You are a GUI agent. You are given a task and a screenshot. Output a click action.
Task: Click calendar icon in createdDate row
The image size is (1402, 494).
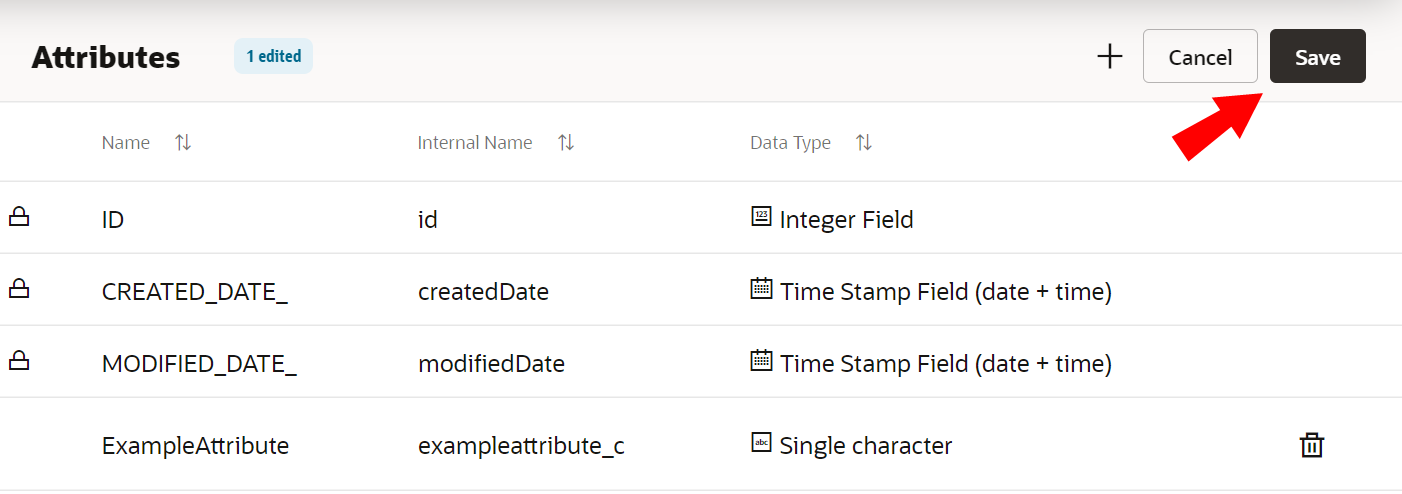click(x=761, y=289)
